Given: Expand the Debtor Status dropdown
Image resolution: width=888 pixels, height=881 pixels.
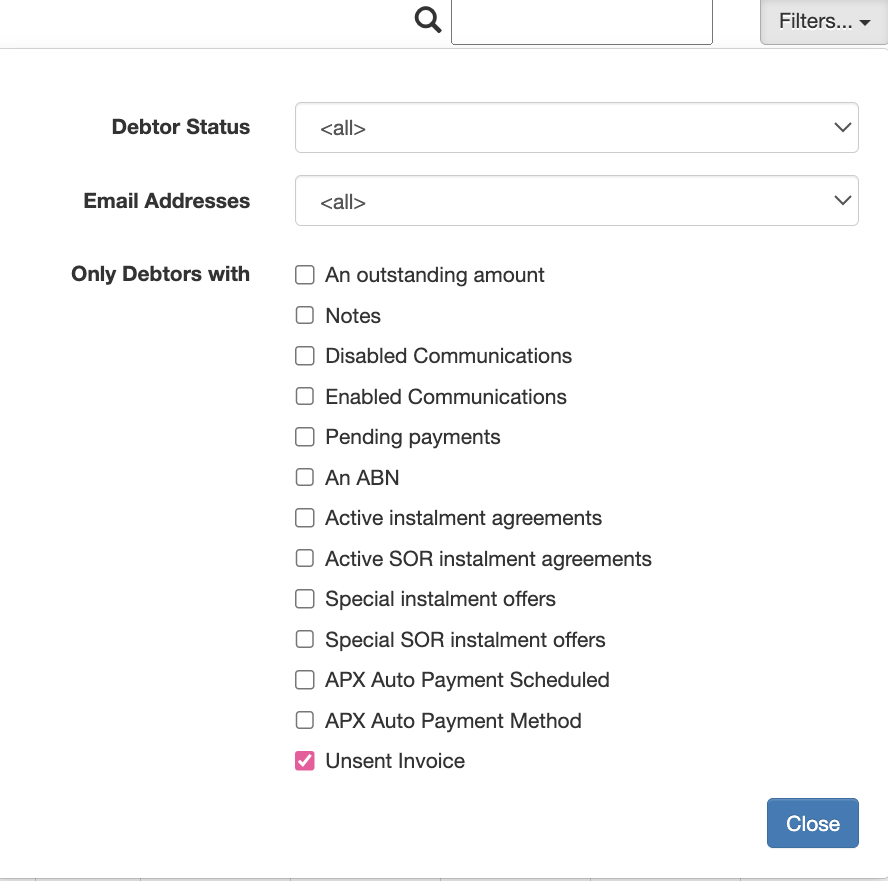Looking at the screenshot, I should click(x=577, y=127).
